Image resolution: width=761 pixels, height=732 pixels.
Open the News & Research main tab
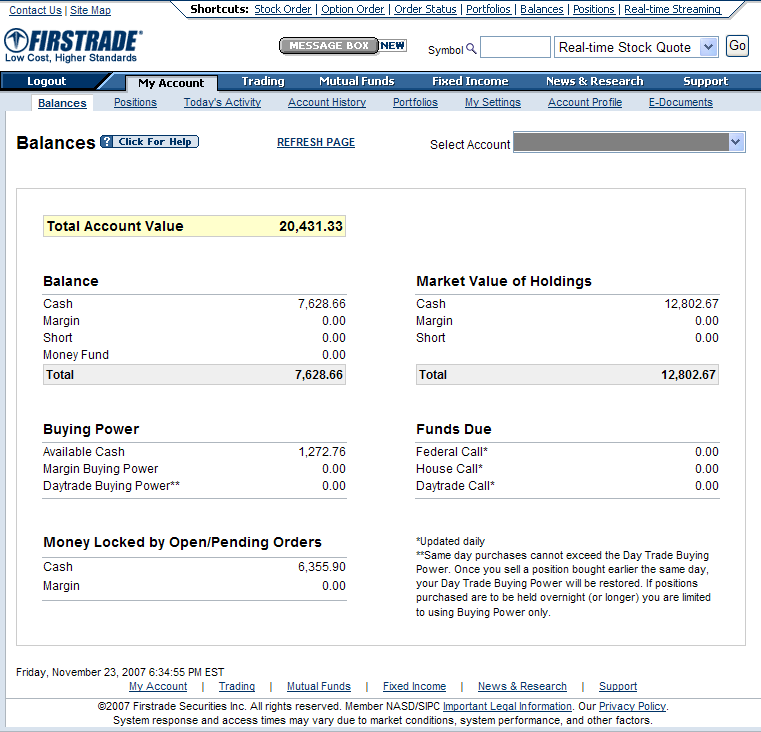(x=595, y=81)
